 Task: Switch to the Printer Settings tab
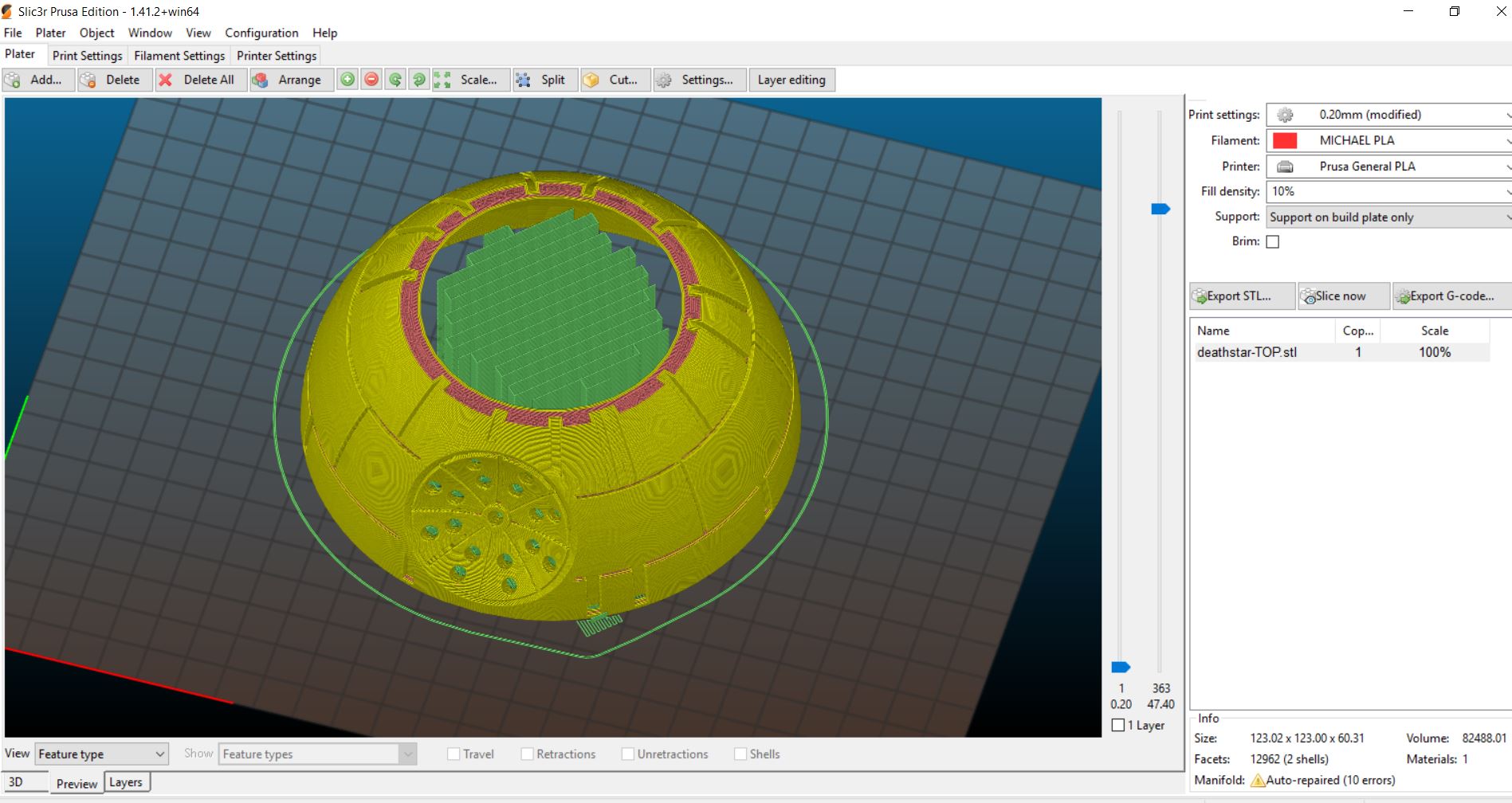277,56
